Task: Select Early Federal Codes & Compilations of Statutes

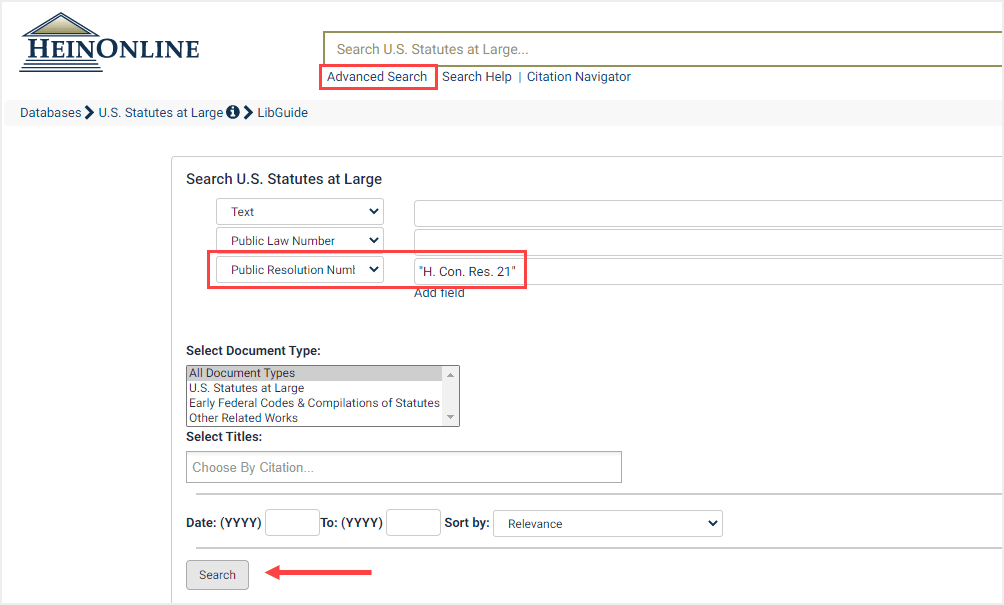Action: pyautogui.click(x=314, y=403)
